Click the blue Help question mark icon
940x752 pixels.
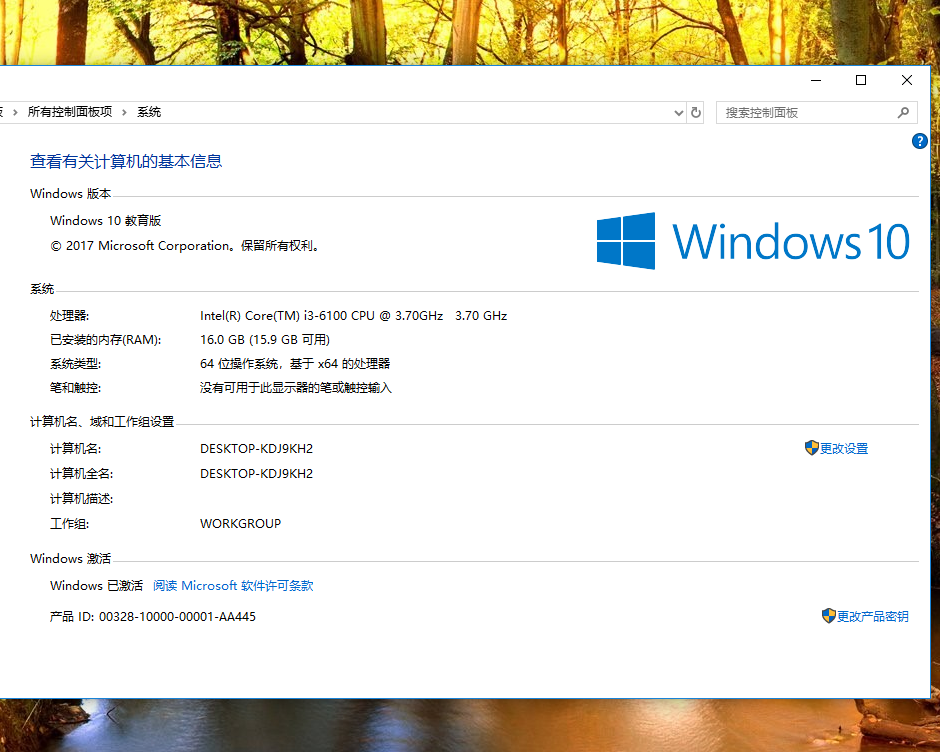920,141
